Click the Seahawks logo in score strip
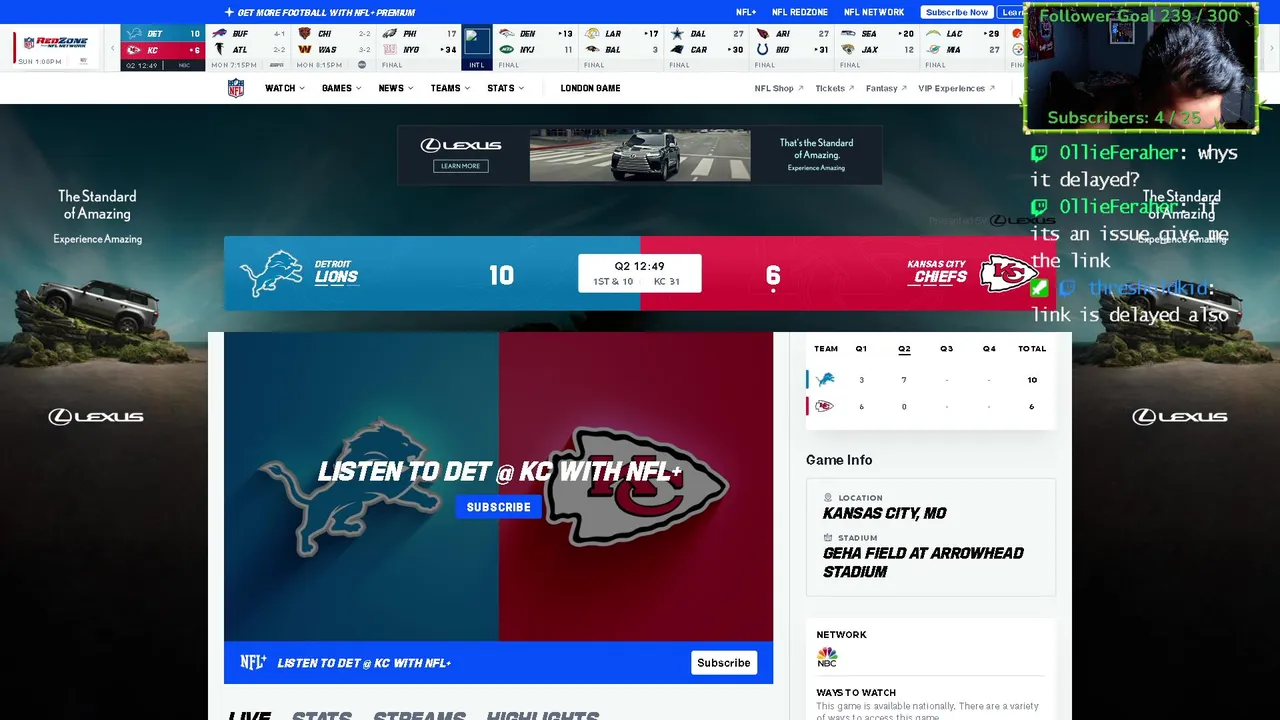The image size is (1280, 720). click(847, 34)
